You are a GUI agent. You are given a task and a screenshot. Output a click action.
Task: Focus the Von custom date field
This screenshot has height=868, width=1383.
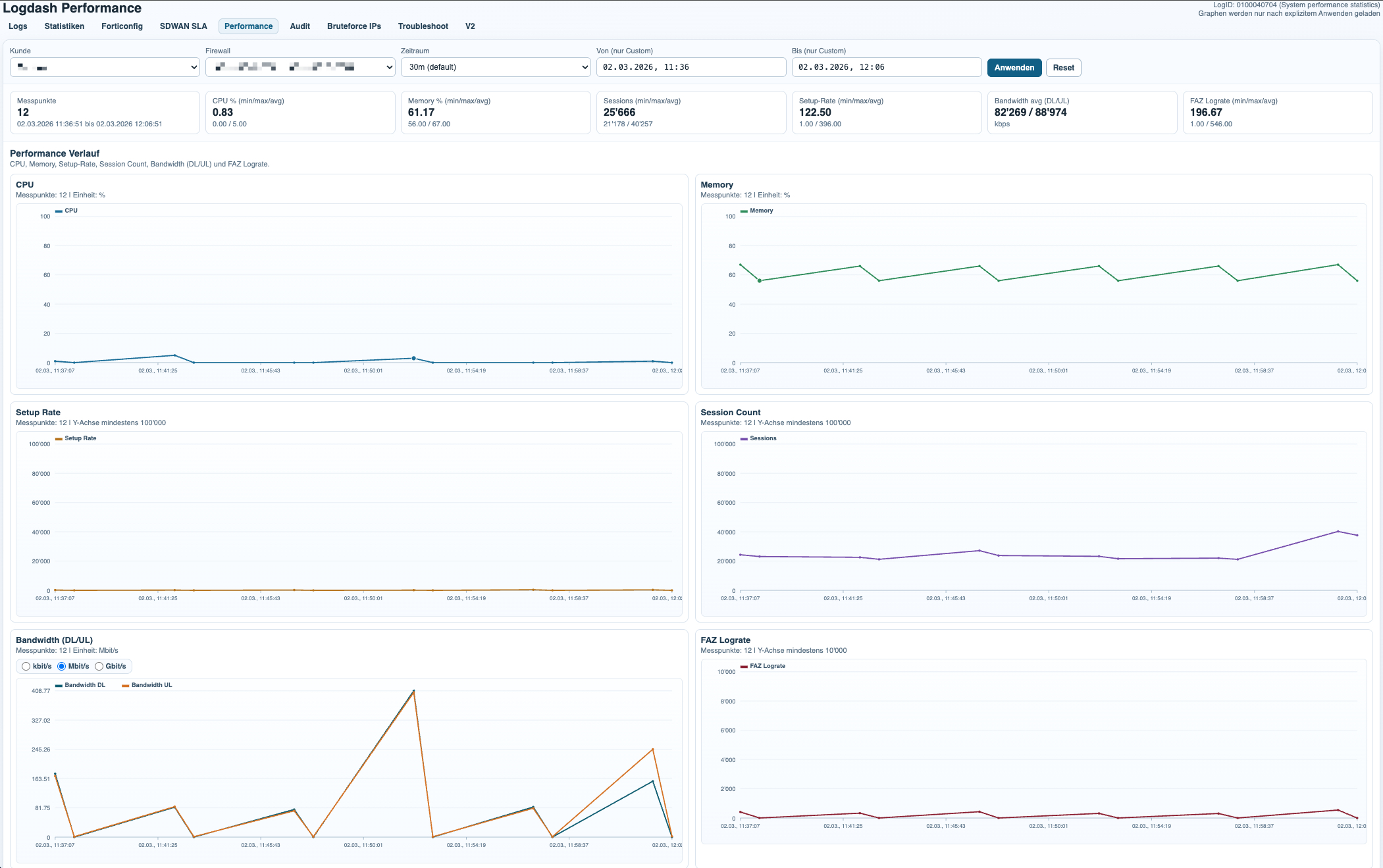[691, 67]
